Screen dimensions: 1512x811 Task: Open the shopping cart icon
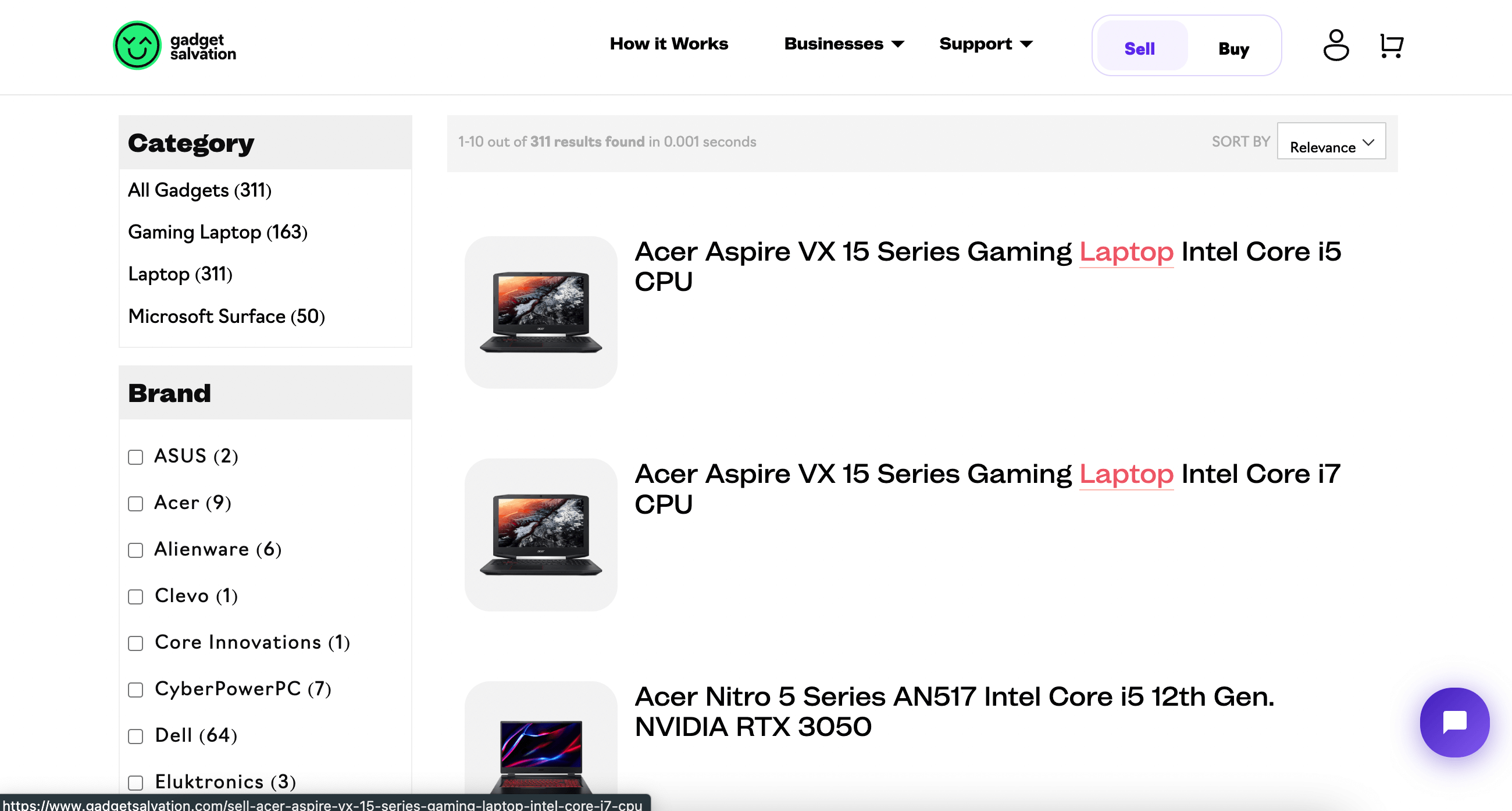(1390, 45)
